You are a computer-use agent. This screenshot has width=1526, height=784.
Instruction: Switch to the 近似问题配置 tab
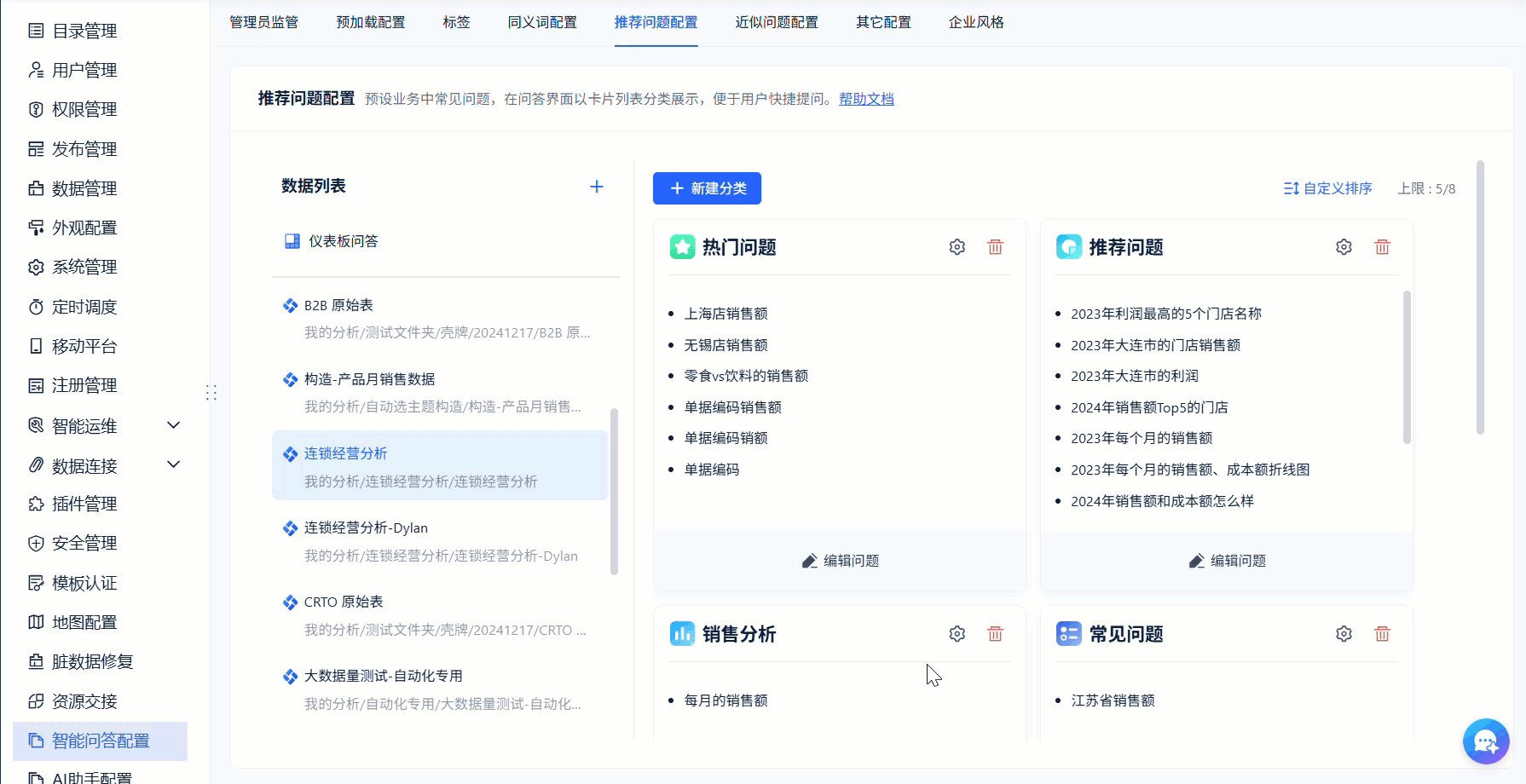coord(777,22)
